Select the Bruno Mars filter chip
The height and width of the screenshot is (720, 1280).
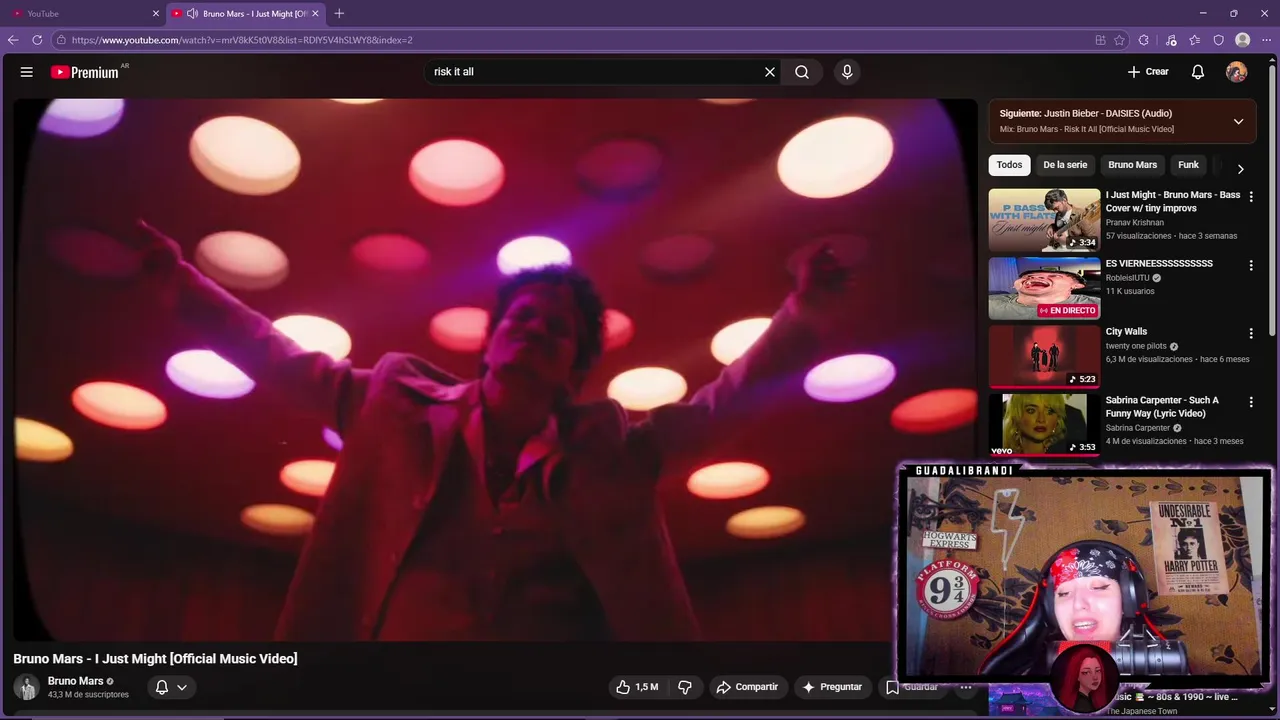point(1132,165)
